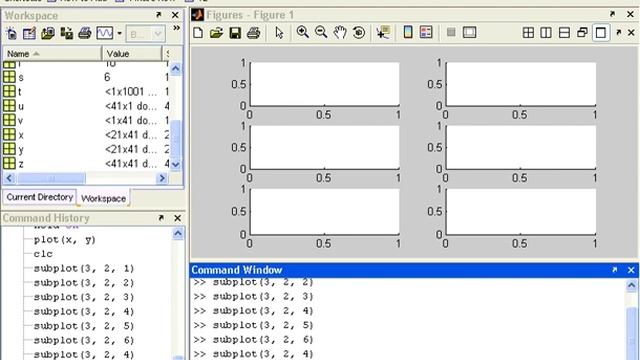Undock the Figures - Figure 1 panel
640x360 pixels.
point(612,14)
